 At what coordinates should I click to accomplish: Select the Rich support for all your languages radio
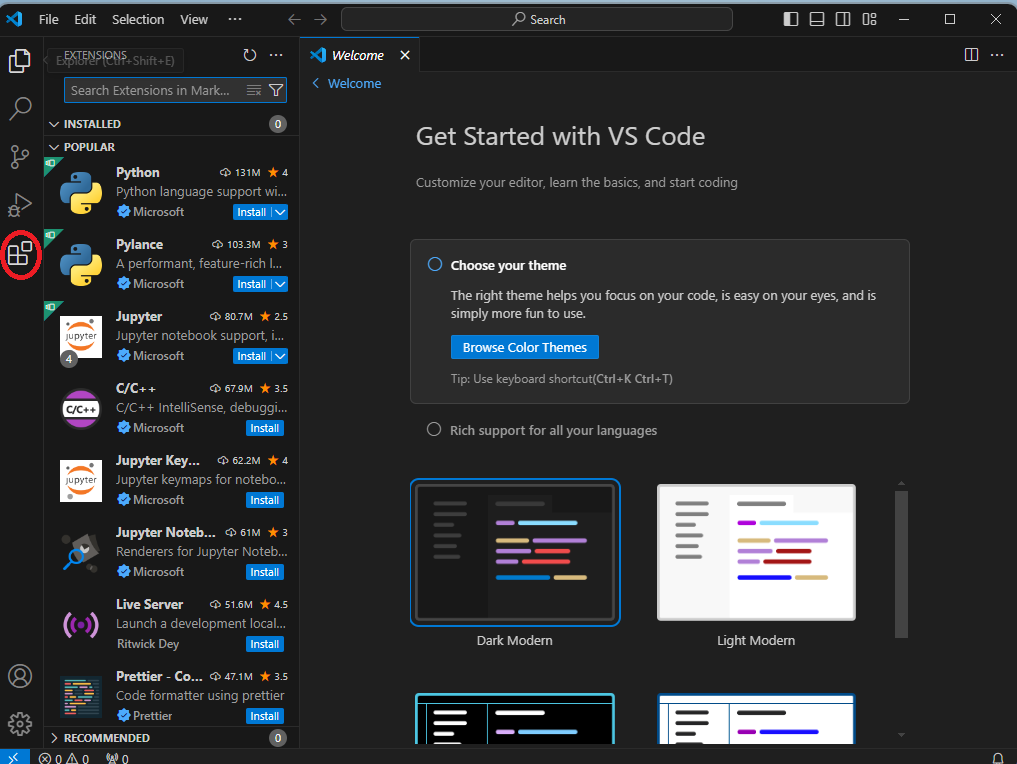[x=434, y=429]
